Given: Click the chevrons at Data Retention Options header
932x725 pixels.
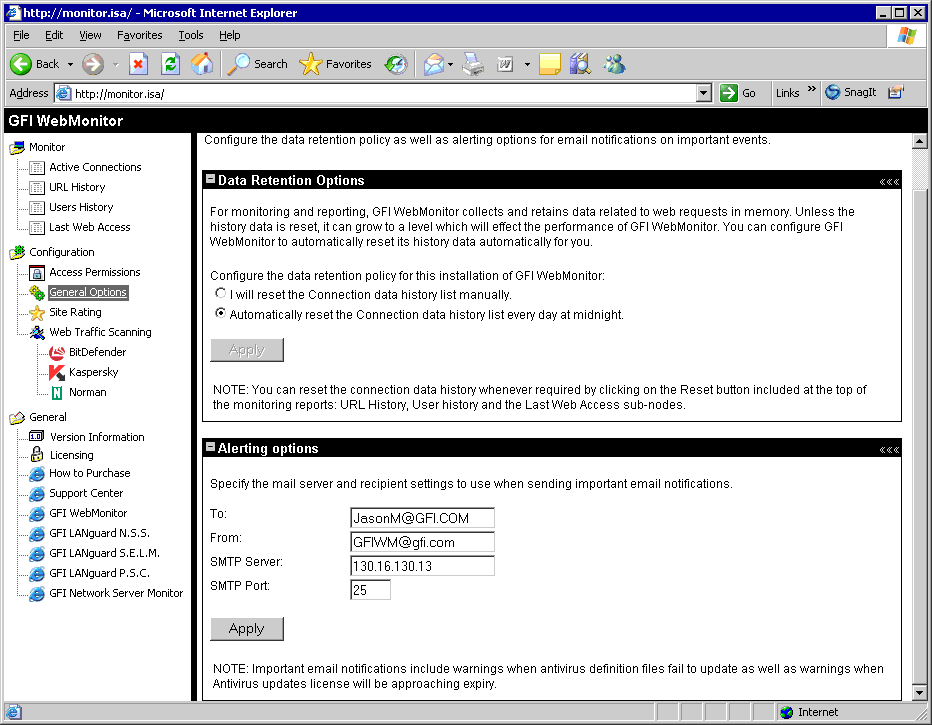Looking at the screenshot, I should 889,182.
